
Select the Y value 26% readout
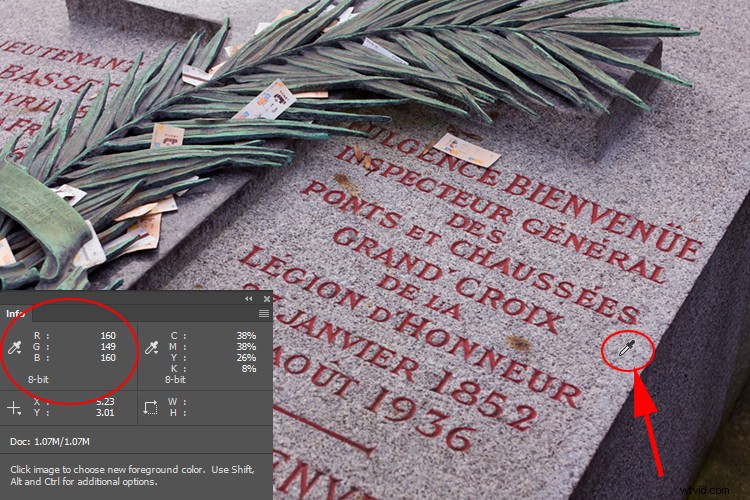coord(246,357)
